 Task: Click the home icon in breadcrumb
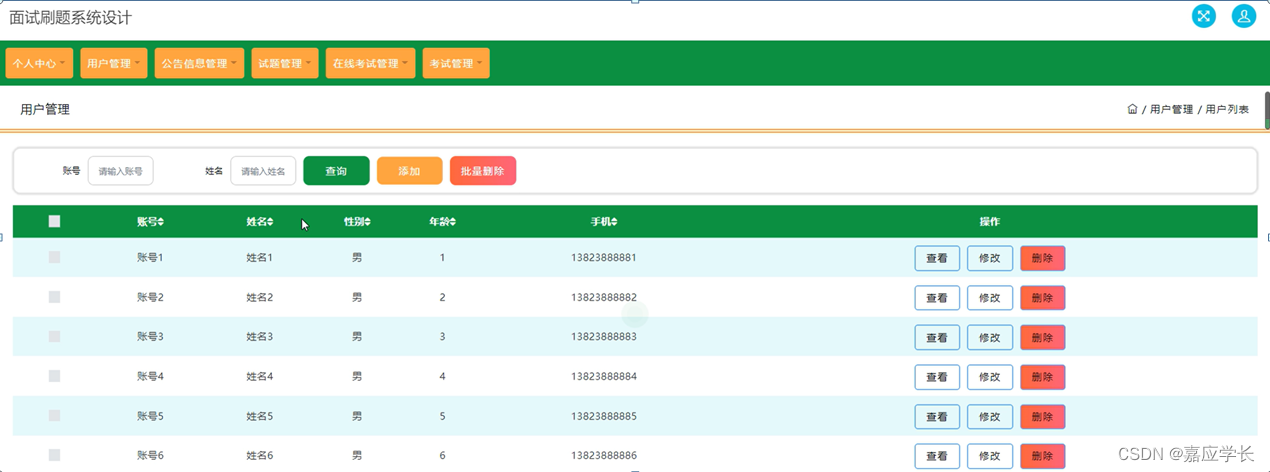[1133, 109]
